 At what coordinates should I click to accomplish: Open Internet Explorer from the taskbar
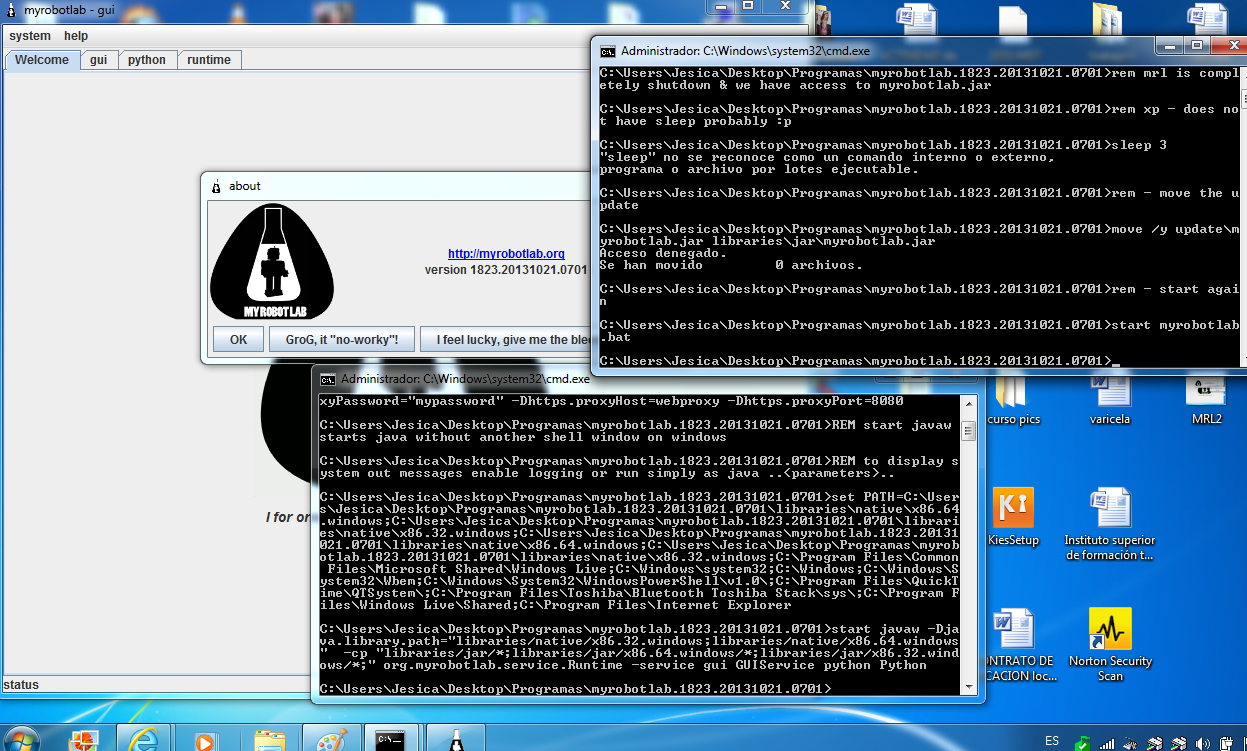(x=145, y=739)
